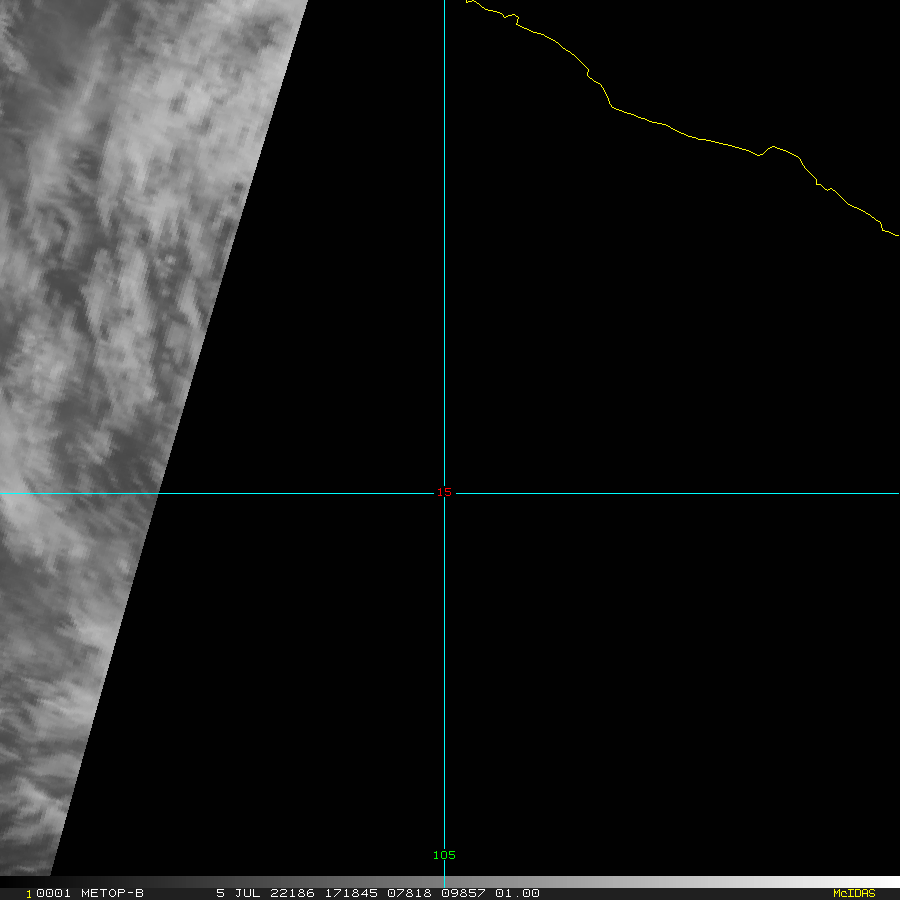This screenshot has height=900, width=900.
Task: Click the yellow coastline's far right end
Action: 895,235
